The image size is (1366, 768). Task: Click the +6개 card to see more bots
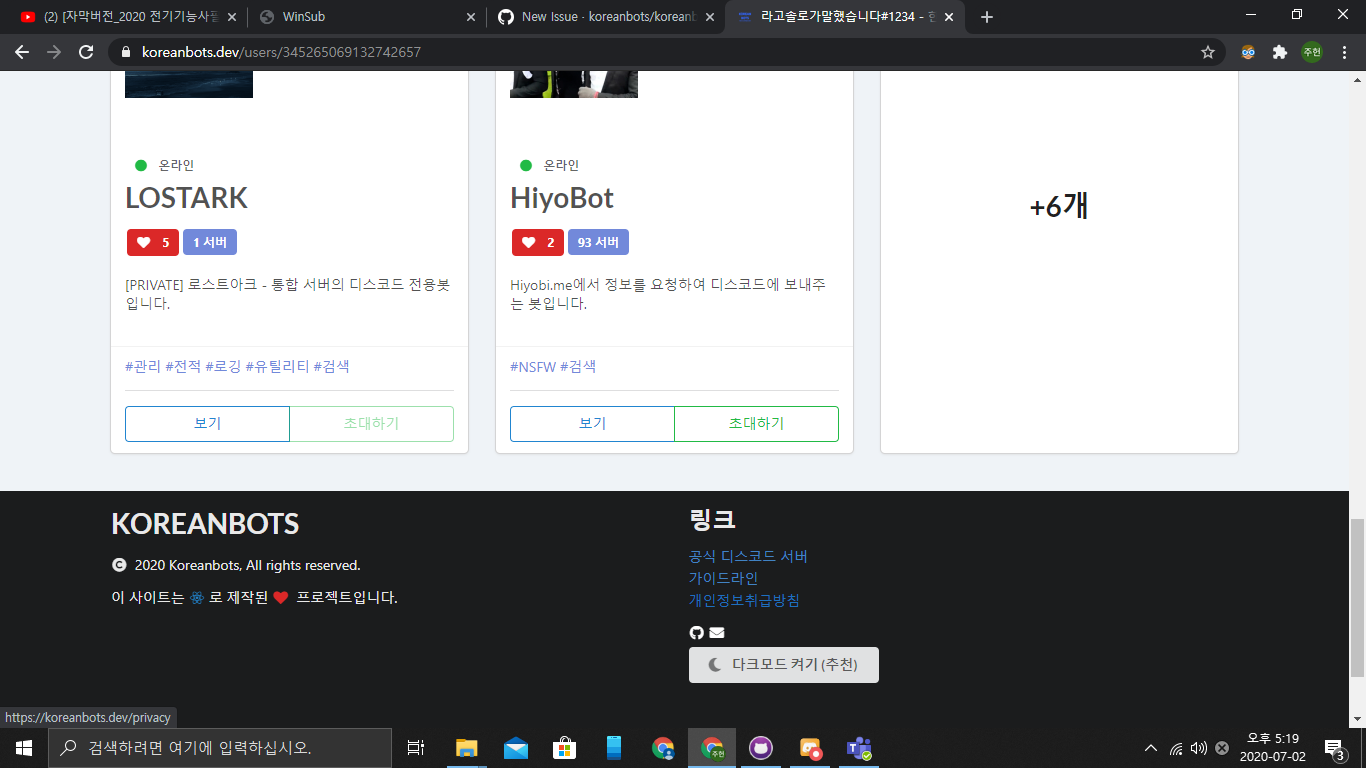click(x=1059, y=206)
